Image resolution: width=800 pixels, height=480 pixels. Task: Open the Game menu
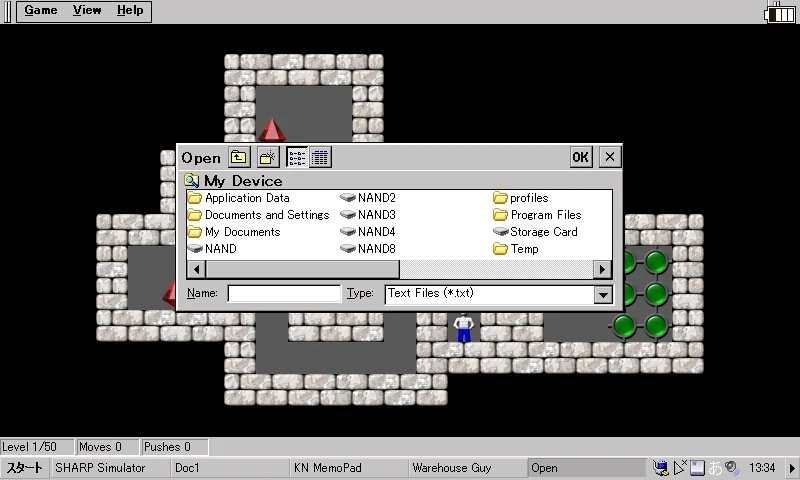[x=41, y=10]
